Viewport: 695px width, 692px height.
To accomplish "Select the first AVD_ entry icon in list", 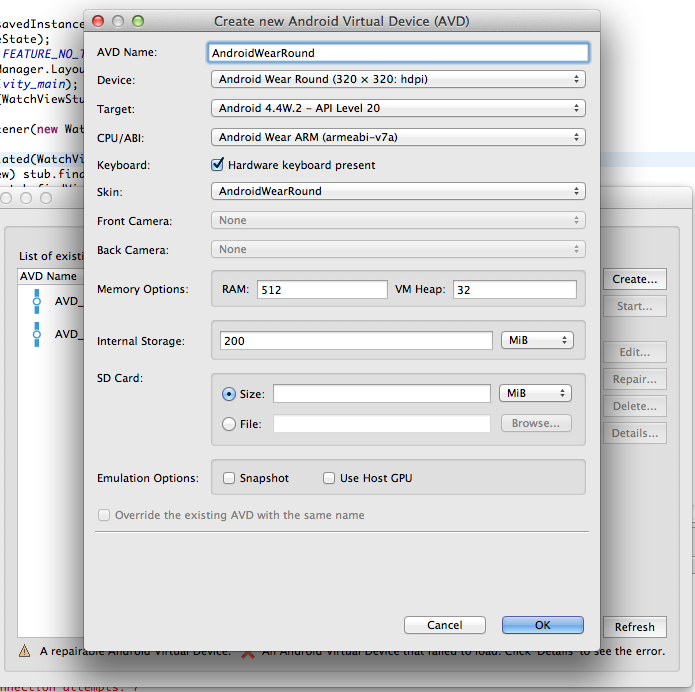I will click(37, 301).
